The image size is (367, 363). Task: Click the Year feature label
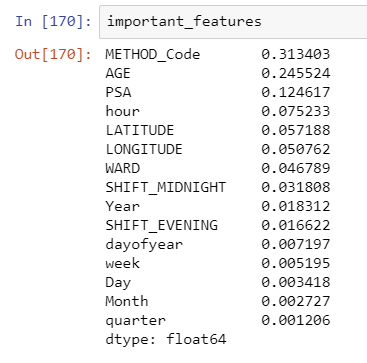122,206
